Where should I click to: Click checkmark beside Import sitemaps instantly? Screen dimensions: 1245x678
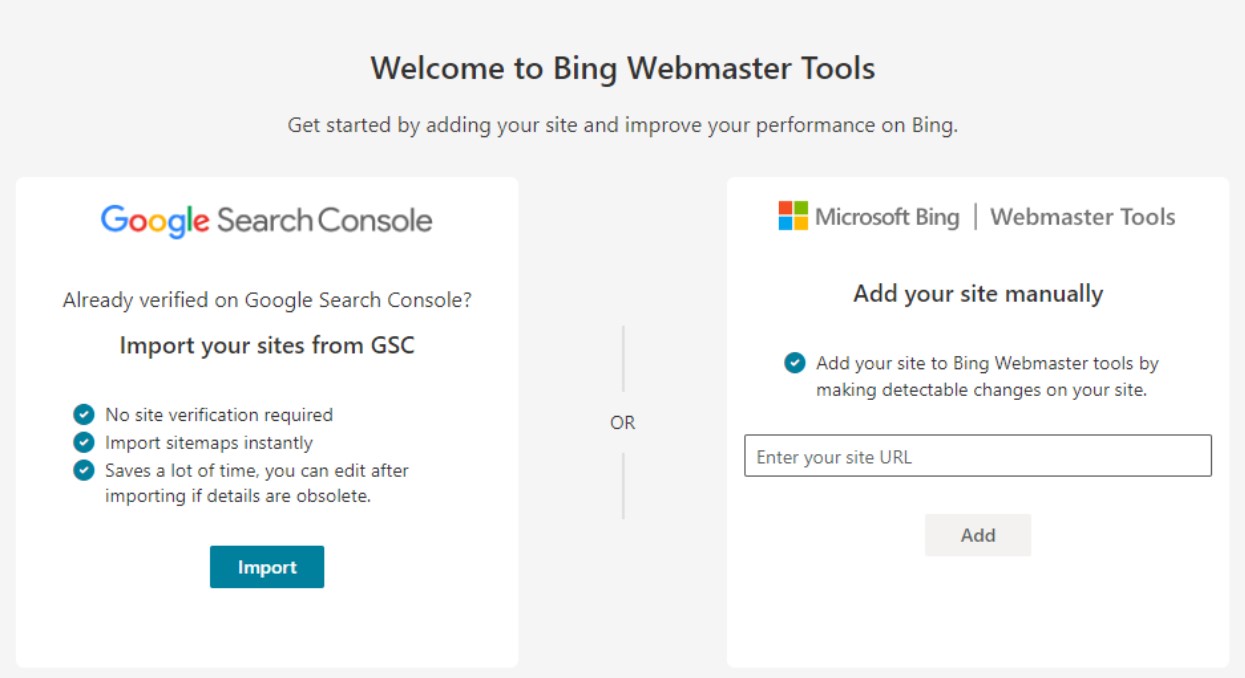coord(84,443)
